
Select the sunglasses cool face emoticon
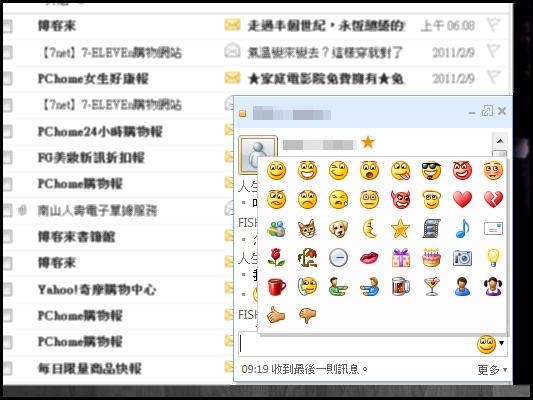(x=431, y=170)
